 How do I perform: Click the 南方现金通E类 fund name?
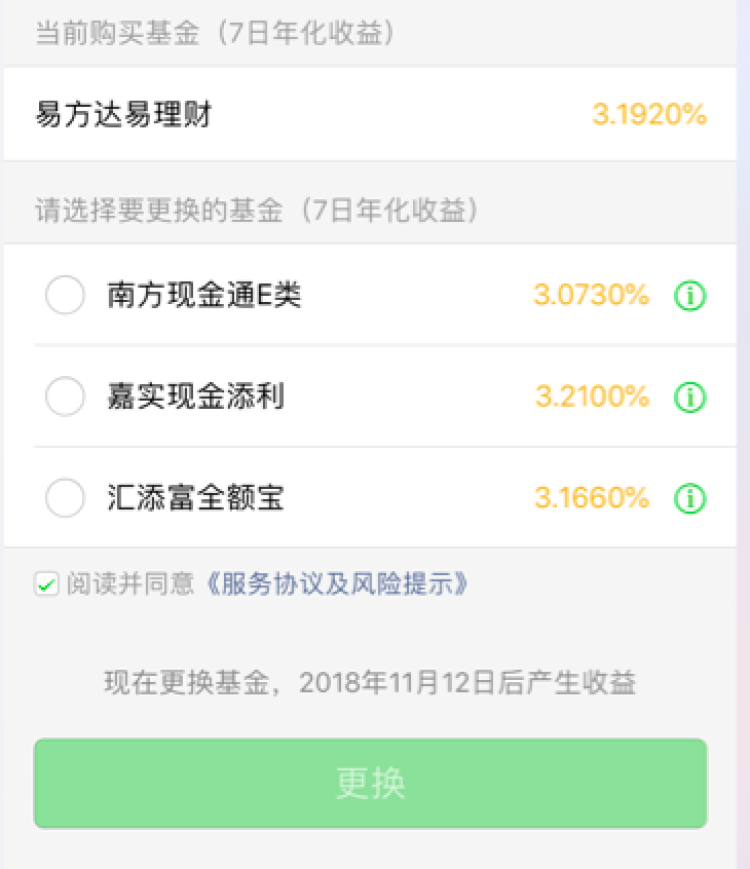[x=204, y=295]
